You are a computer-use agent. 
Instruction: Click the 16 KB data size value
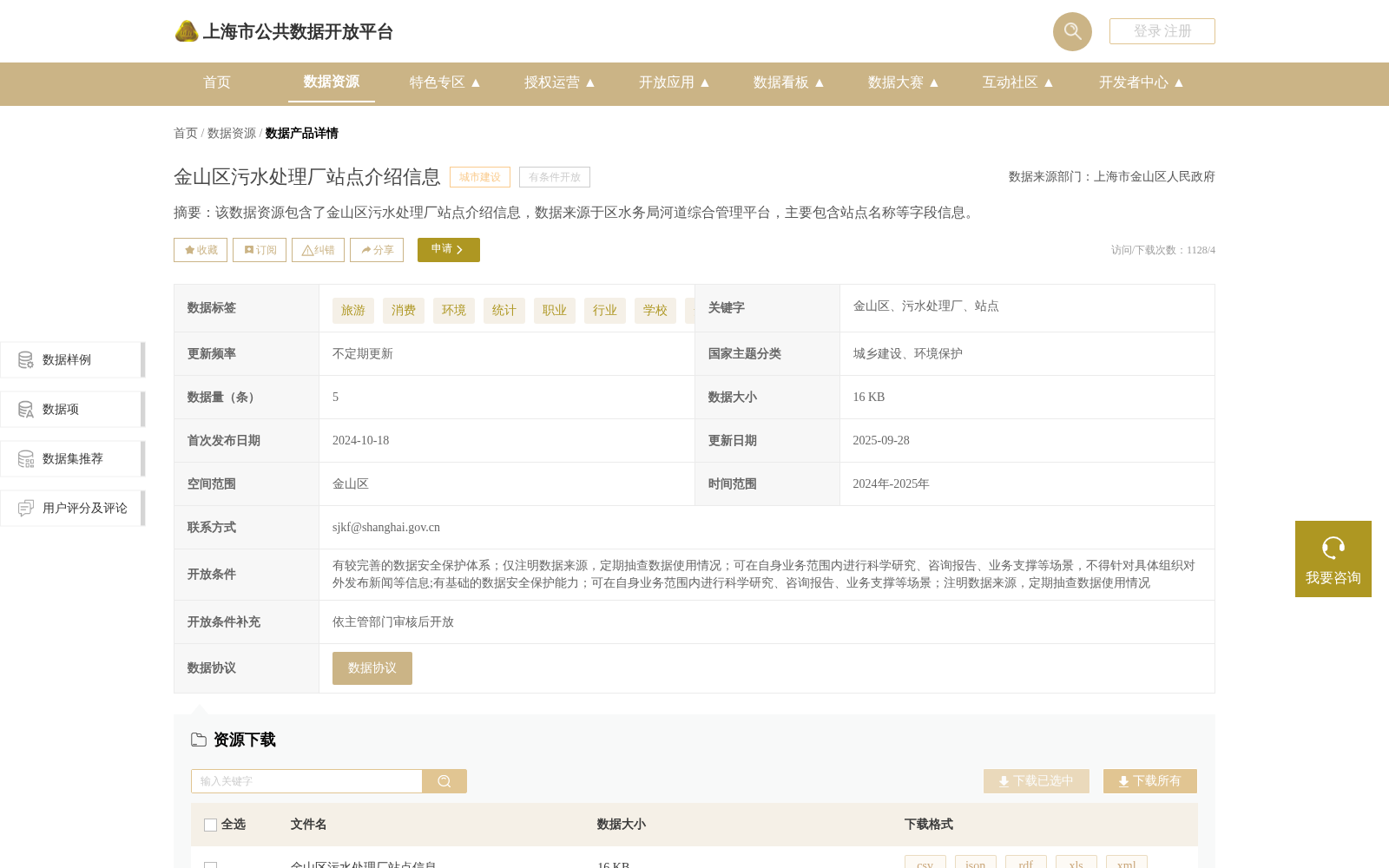point(869,398)
